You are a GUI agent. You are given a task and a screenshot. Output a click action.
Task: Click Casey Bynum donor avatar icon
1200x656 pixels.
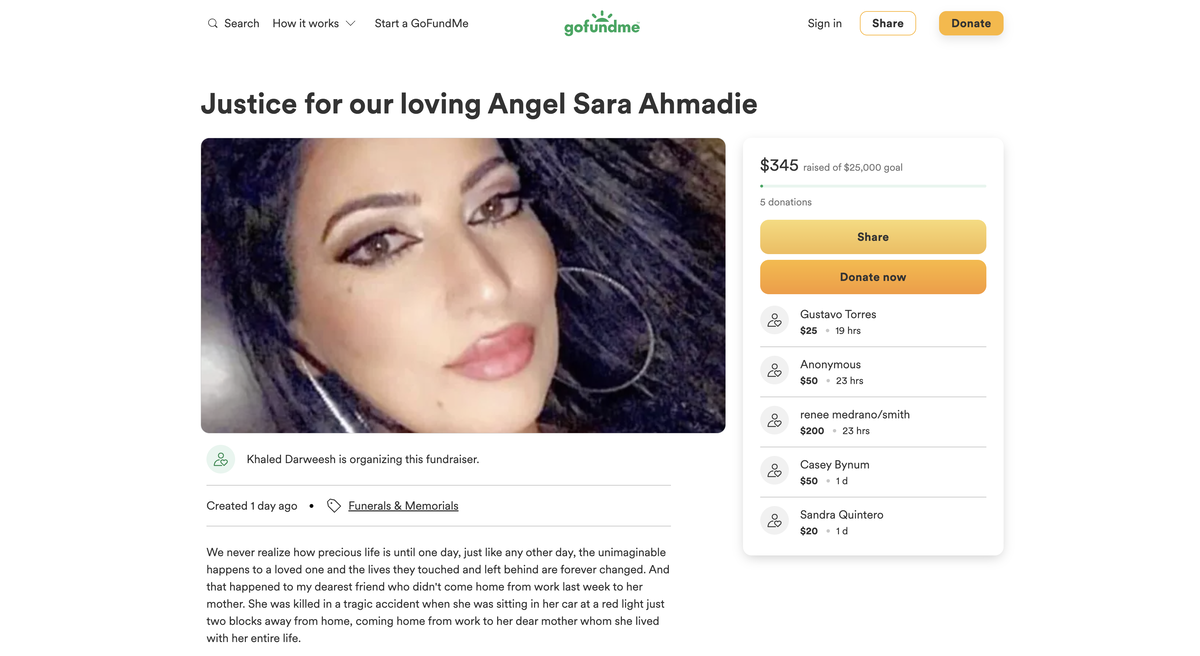tap(775, 471)
